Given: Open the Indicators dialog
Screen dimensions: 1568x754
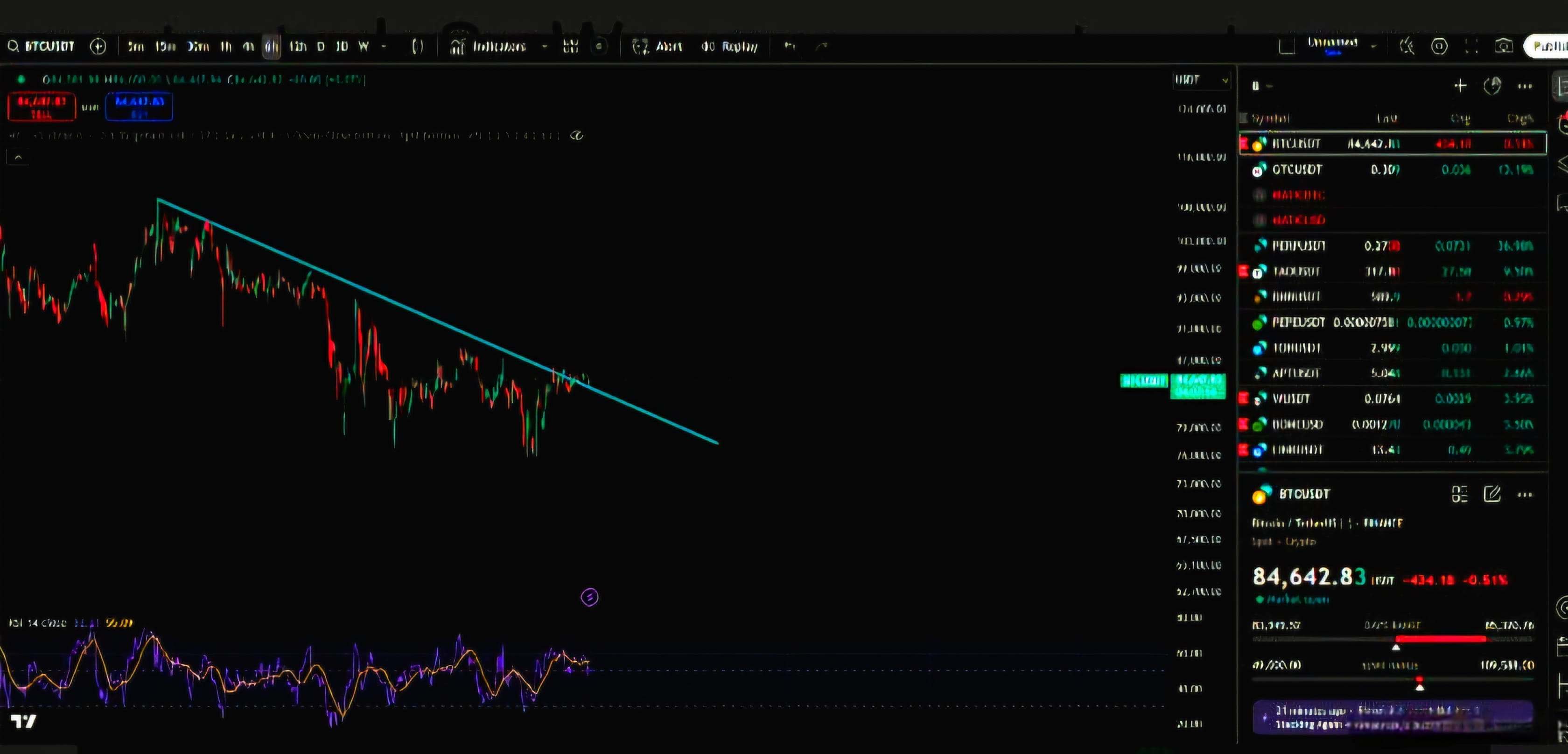Looking at the screenshot, I should pos(488,46).
